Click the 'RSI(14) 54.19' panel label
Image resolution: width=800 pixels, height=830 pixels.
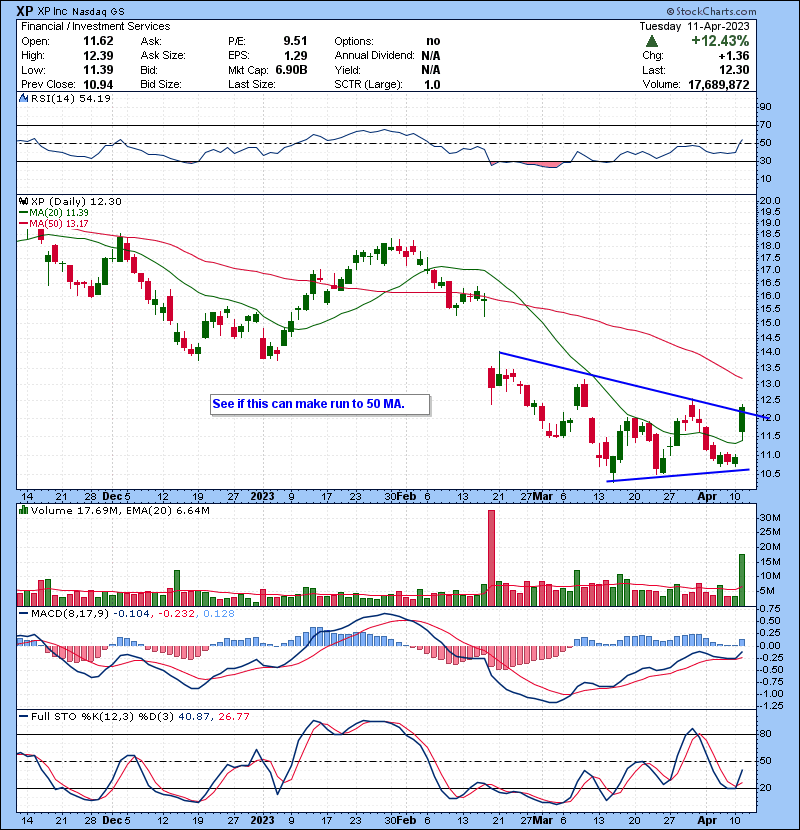(70, 98)
